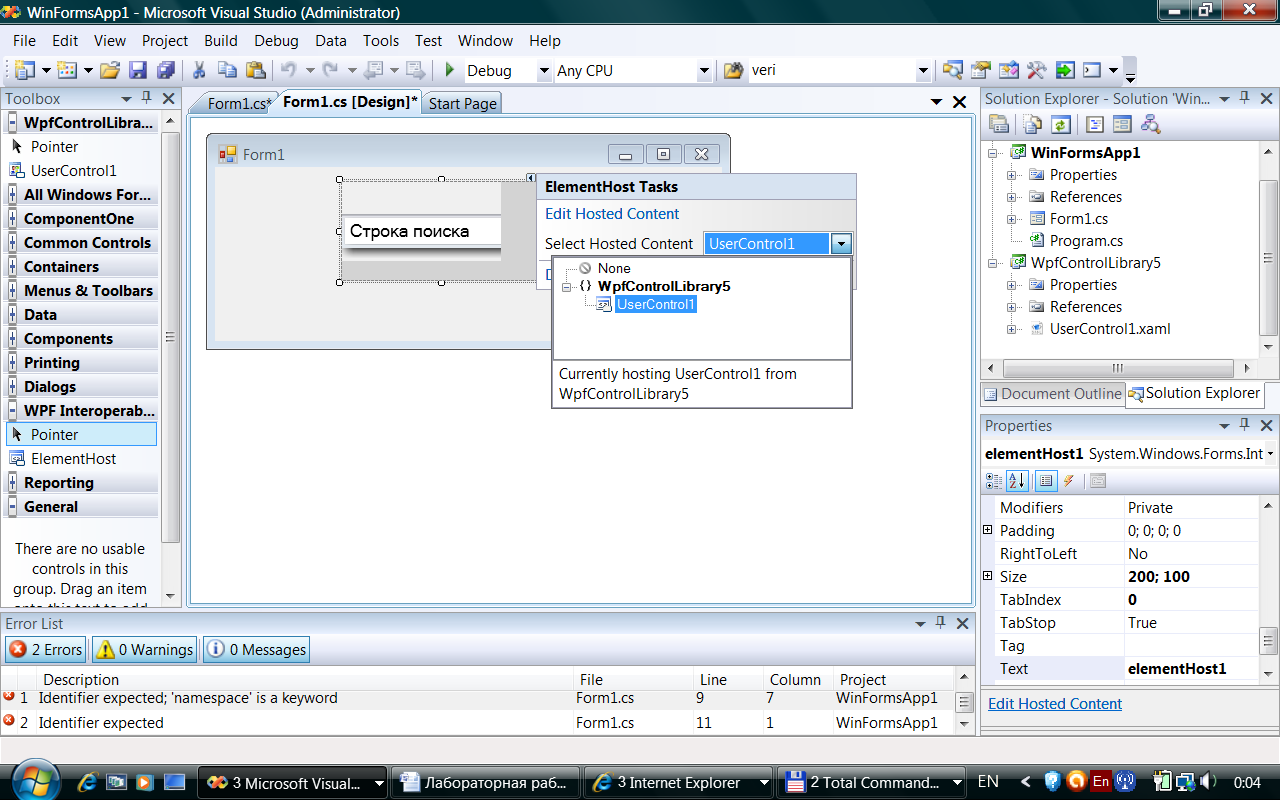Screen dimensions: 1280x800
Task: Open the Debug configuration dropdown
Action: click(x=544, y=71)
